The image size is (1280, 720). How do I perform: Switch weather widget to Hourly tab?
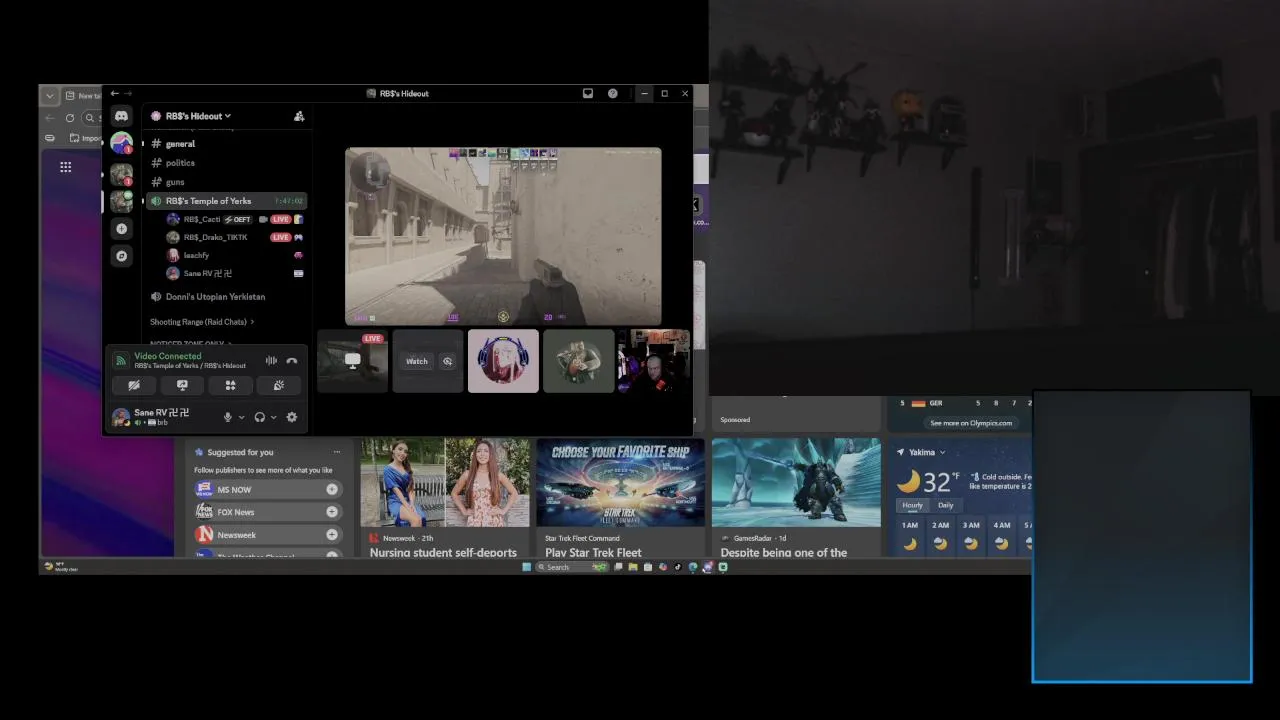(x=913, y=505)
